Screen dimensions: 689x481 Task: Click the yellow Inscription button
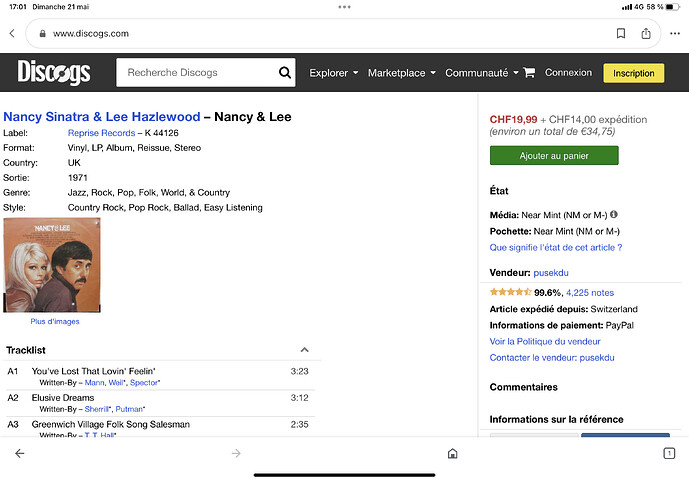pos(633,73)
